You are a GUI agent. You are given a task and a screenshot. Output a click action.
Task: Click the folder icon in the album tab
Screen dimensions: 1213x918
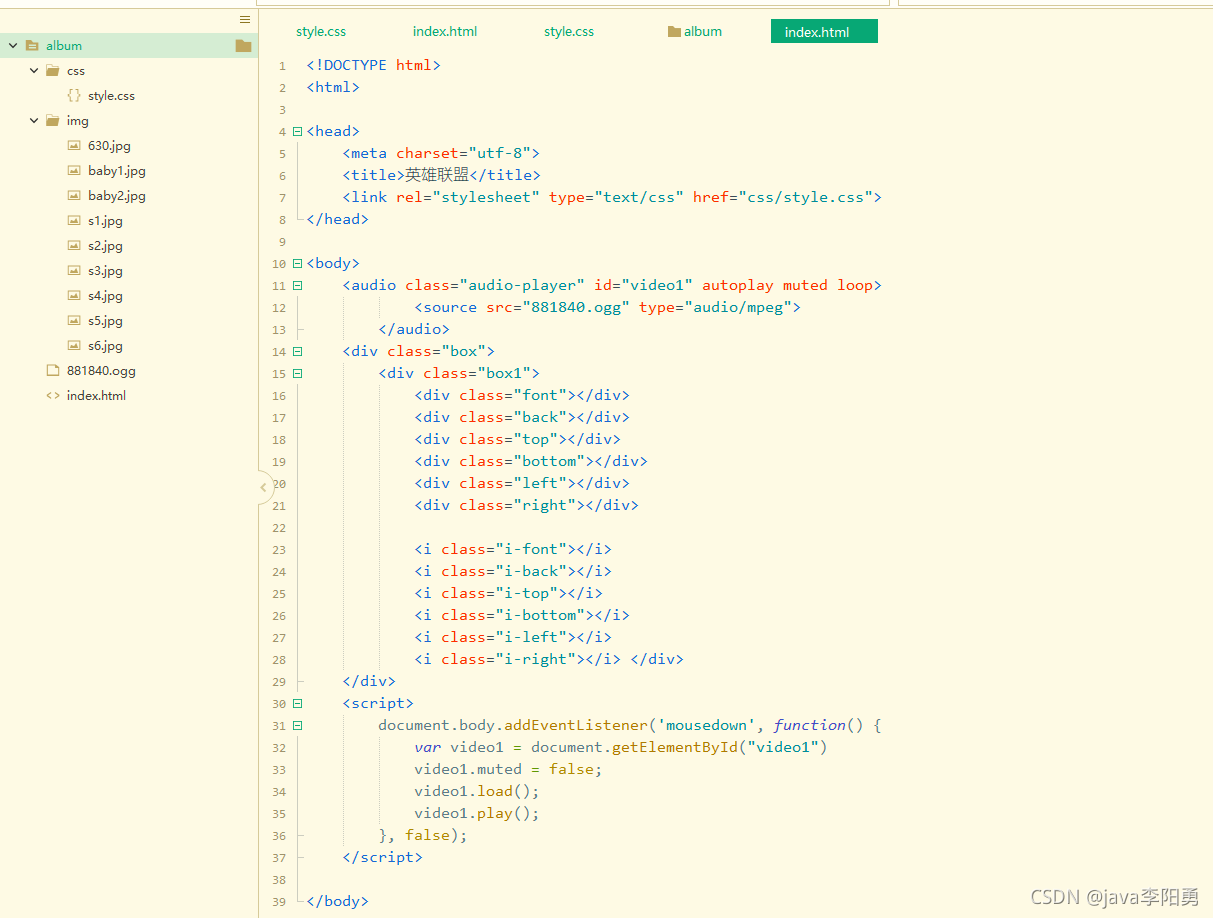(x=674, y=31)
